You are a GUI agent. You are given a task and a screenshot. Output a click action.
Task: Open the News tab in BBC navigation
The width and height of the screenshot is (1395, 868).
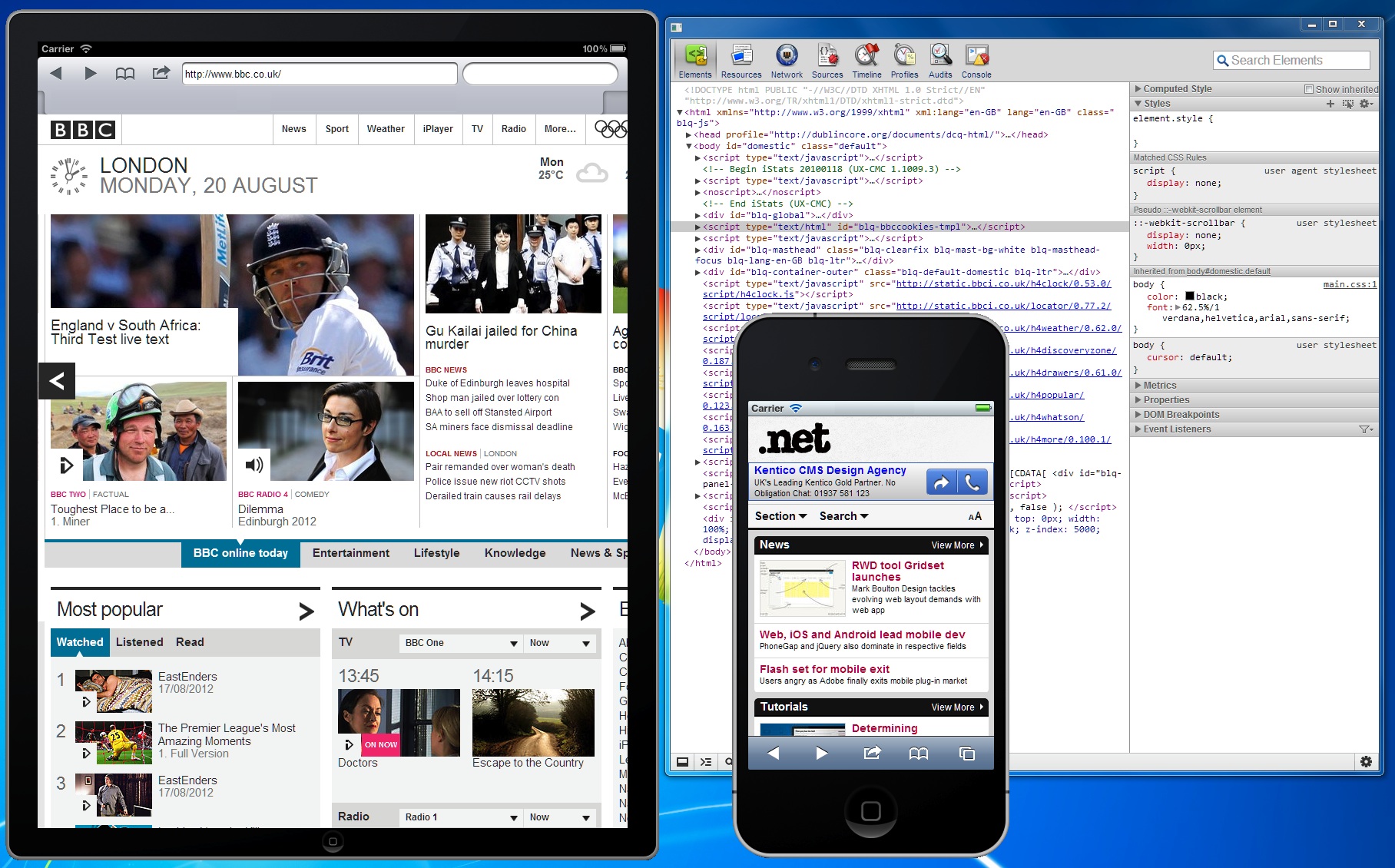pyautogui.click(x=293, y=129)
